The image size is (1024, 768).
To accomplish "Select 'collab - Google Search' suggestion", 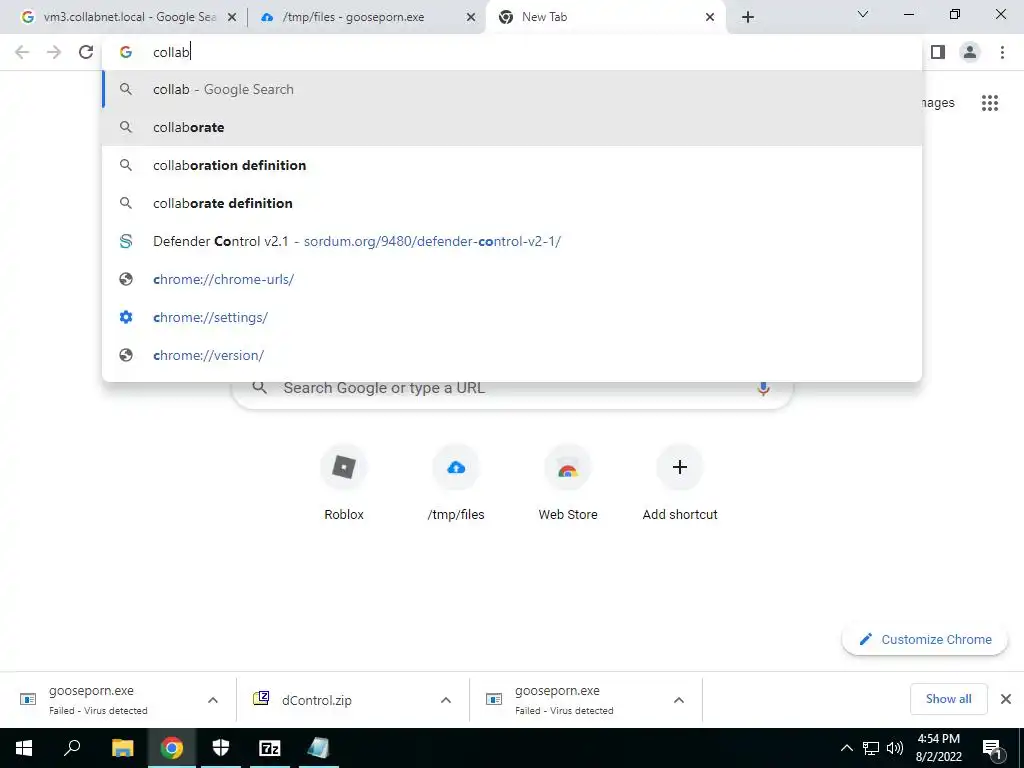I will tap(512, 89).
